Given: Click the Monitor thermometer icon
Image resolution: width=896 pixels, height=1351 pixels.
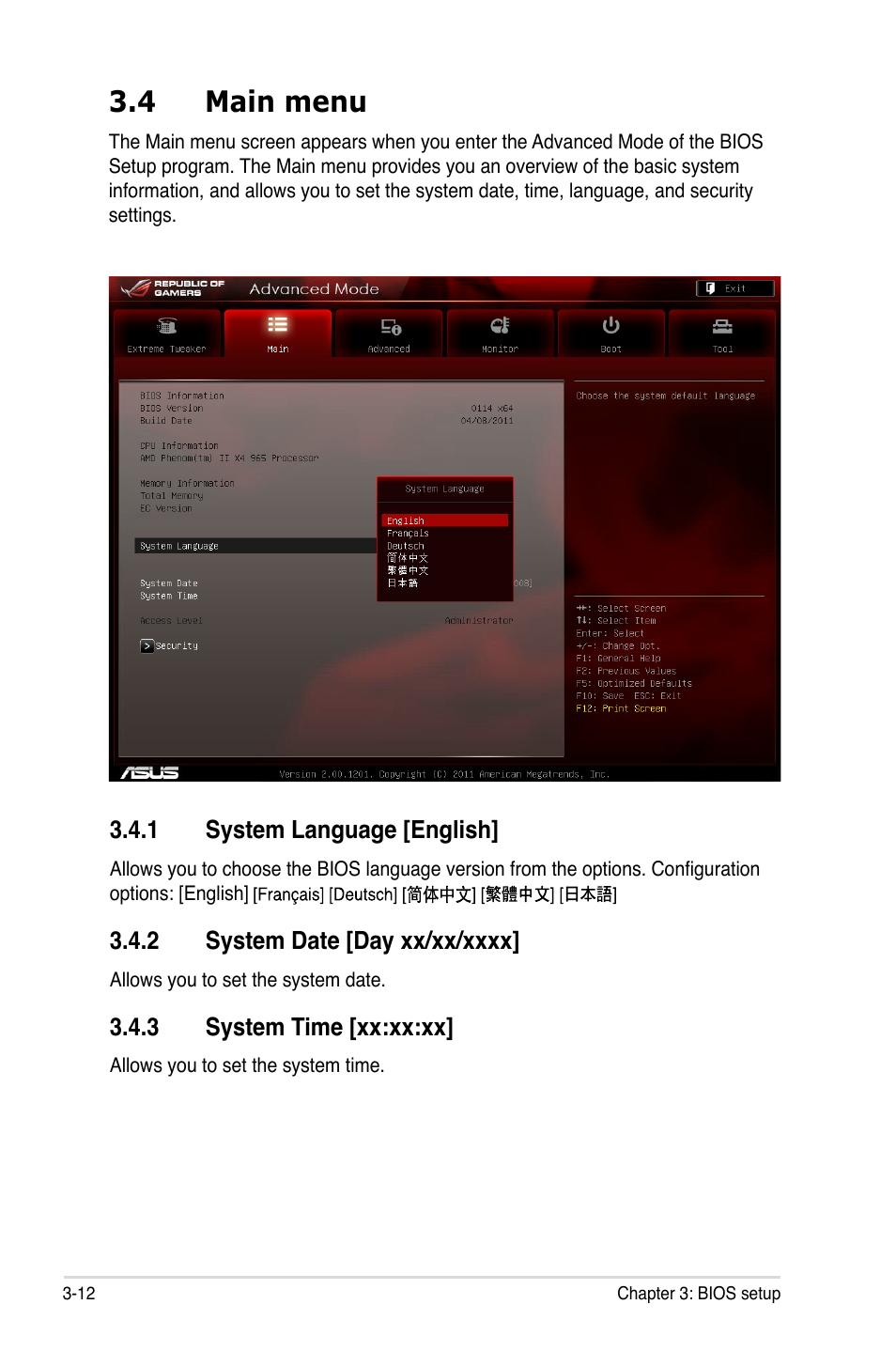Looking at the screenshot, I should 500,325.
